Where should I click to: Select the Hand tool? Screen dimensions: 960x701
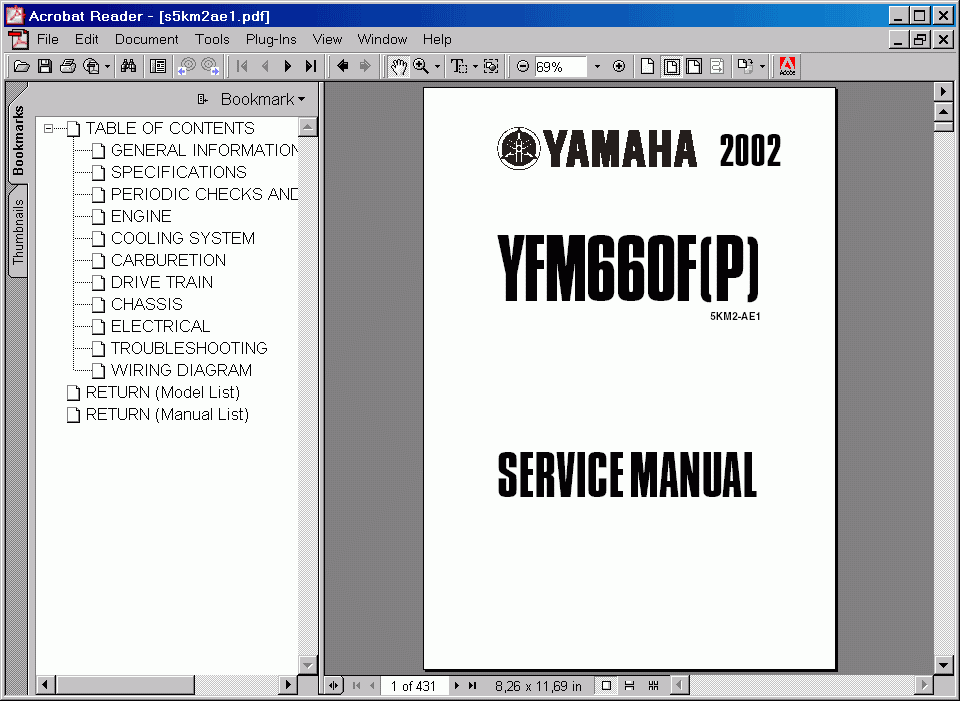tap(398, 67)
